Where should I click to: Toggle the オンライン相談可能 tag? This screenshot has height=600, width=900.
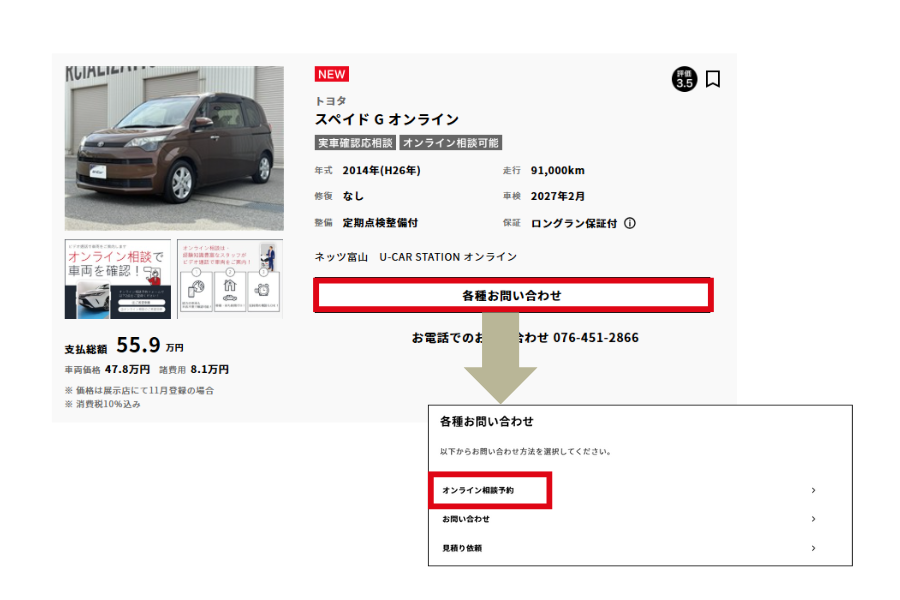coord(452,141)
